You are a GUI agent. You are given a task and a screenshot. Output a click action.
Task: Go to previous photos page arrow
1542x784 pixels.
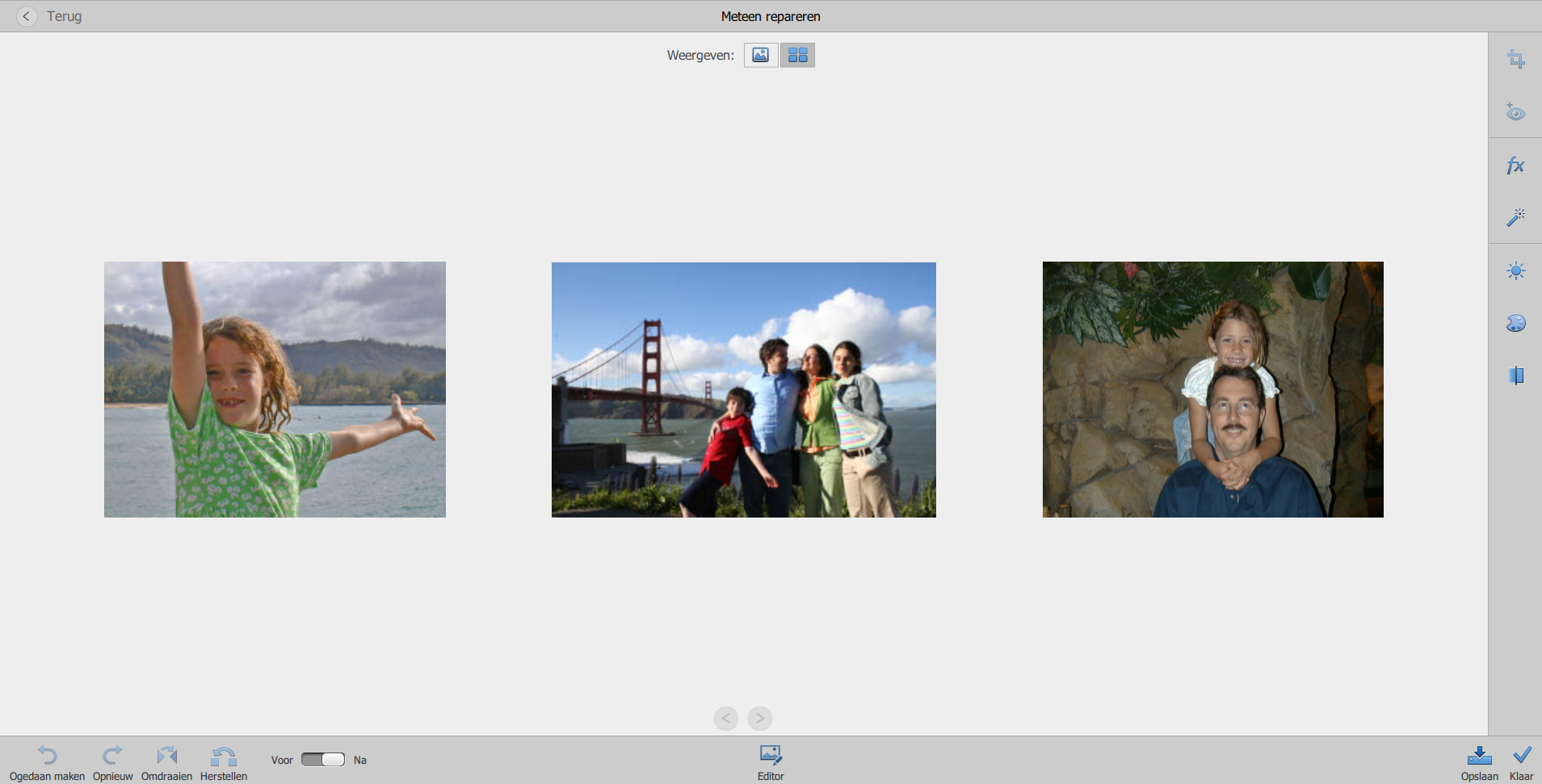coord(726,718)
